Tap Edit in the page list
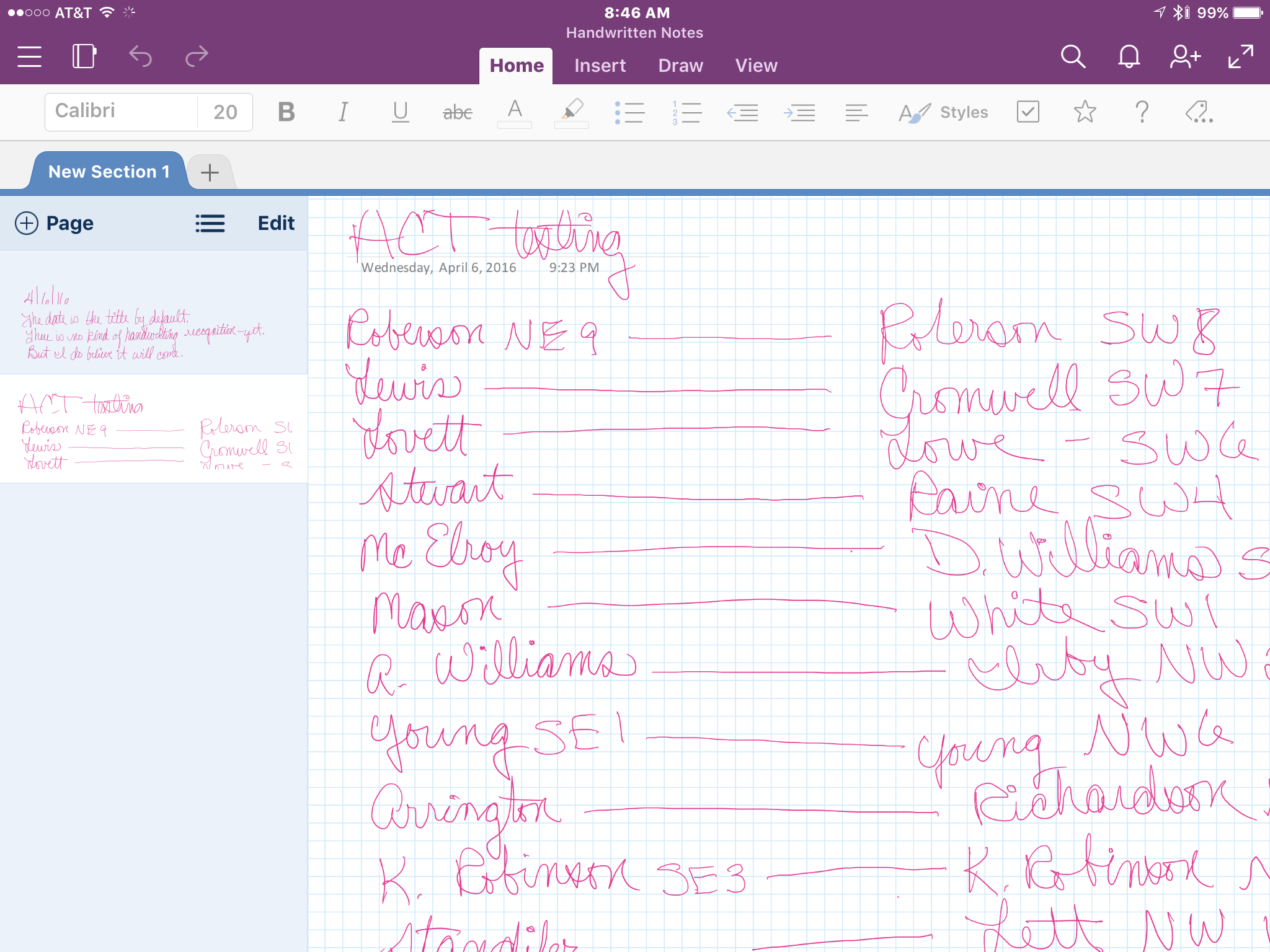The width and height of the screenshot is (1270, 952). (x=276, y=223)
